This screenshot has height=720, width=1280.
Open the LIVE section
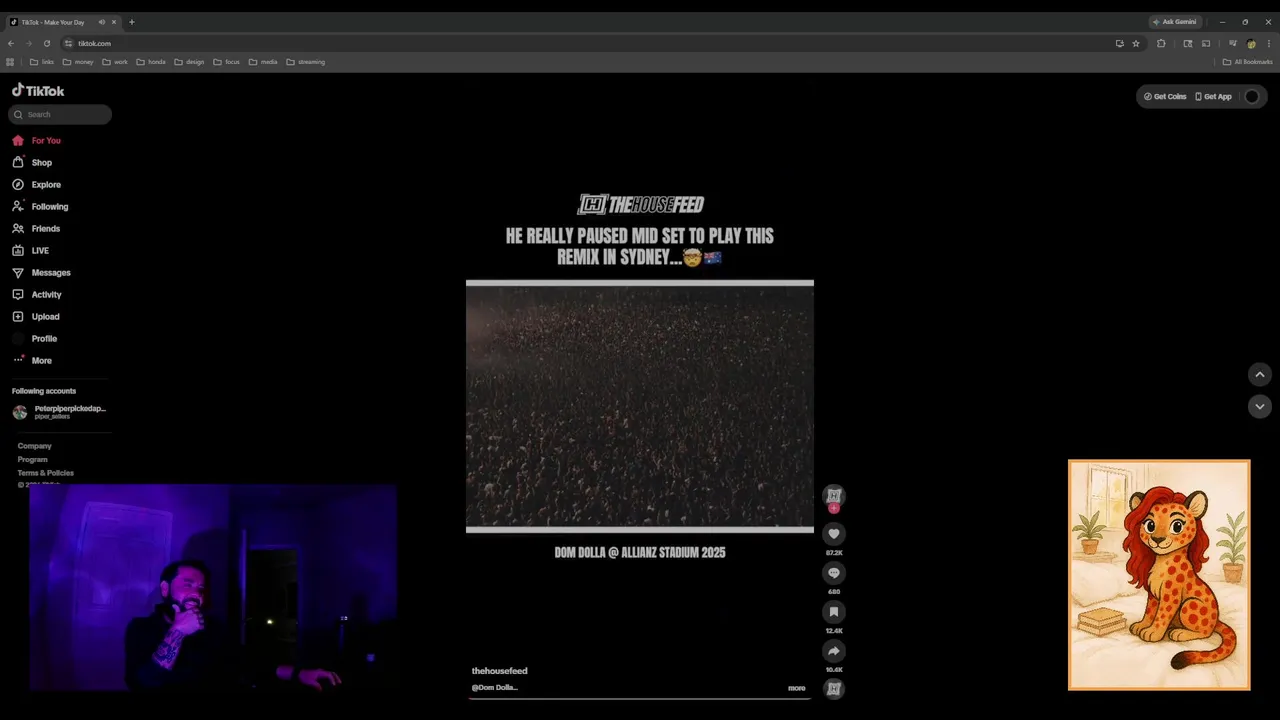[x=31, y=250]
